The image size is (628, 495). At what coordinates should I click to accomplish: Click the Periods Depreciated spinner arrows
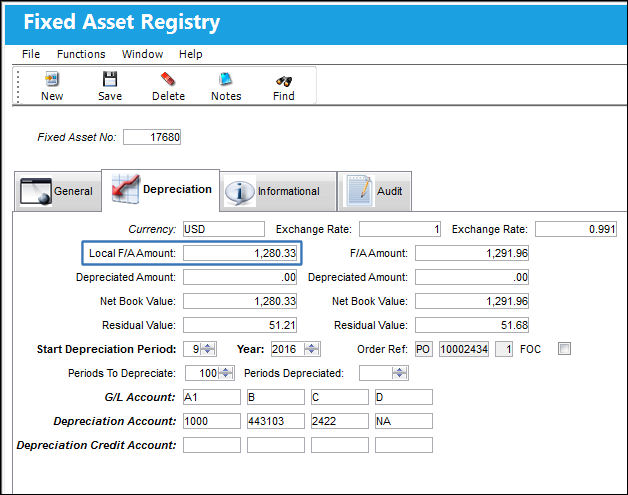pyautogui.click(x=399, y=373)
